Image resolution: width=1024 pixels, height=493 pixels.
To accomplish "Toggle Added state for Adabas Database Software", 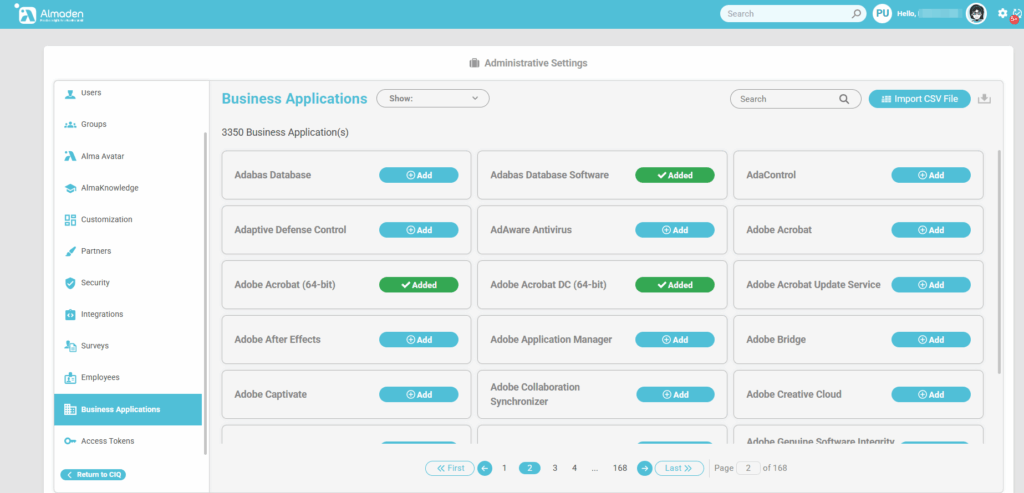I will pyautogui.click(x=674, y=175).
